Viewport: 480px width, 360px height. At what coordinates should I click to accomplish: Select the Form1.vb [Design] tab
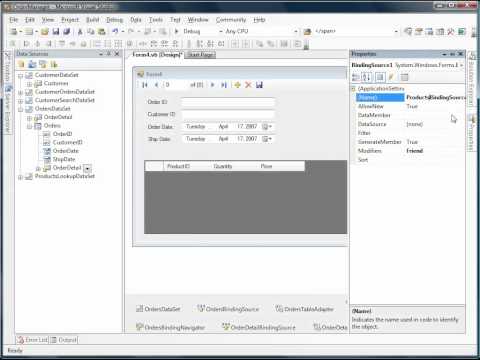[x=157, y=54]
